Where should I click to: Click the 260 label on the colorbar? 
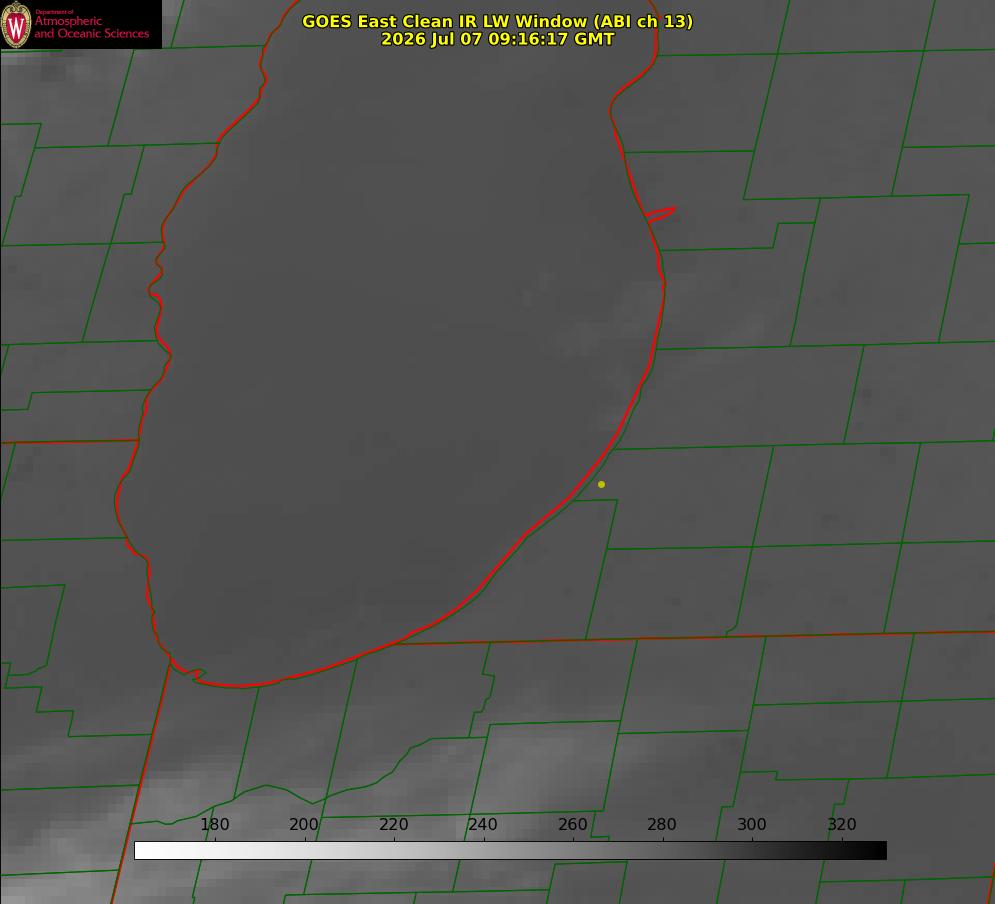tap(572, 824)
